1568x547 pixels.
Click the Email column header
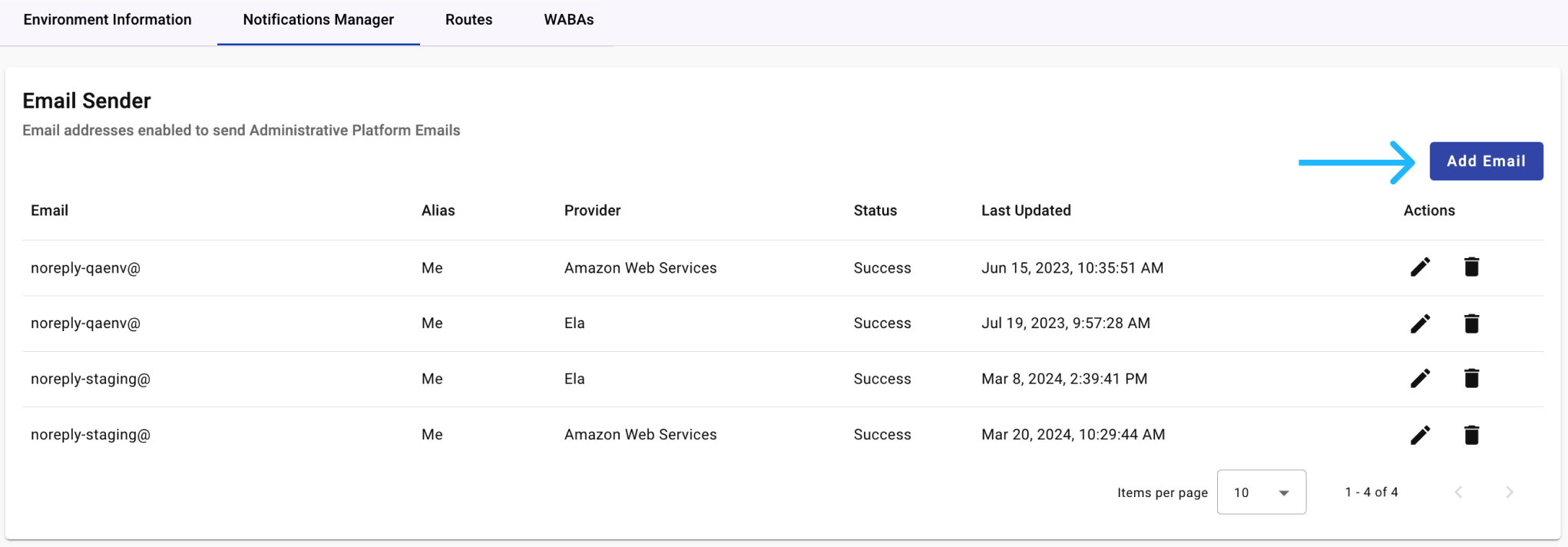click(50, 211)
